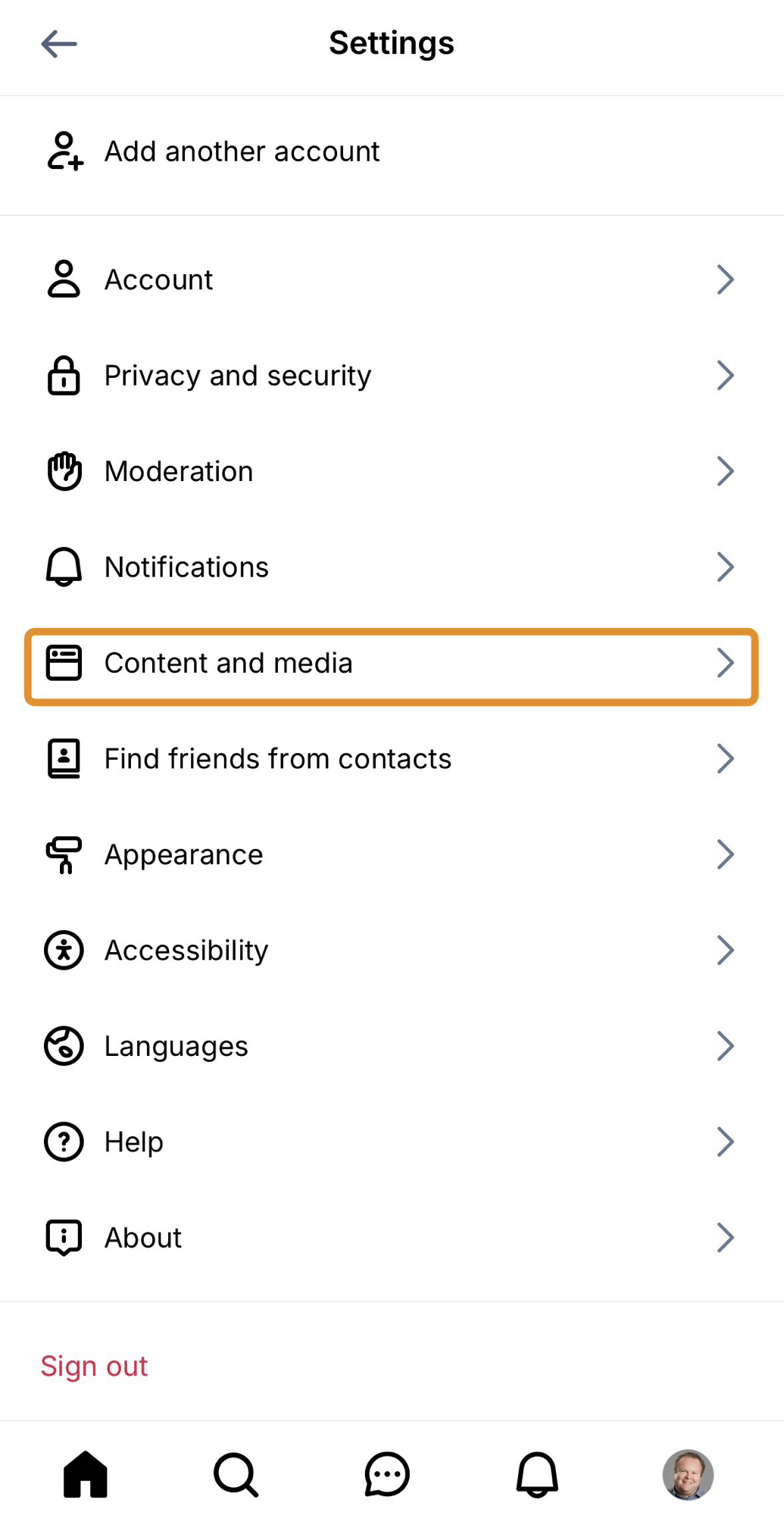Tap the add account person-plus icon

pos(64,151)
